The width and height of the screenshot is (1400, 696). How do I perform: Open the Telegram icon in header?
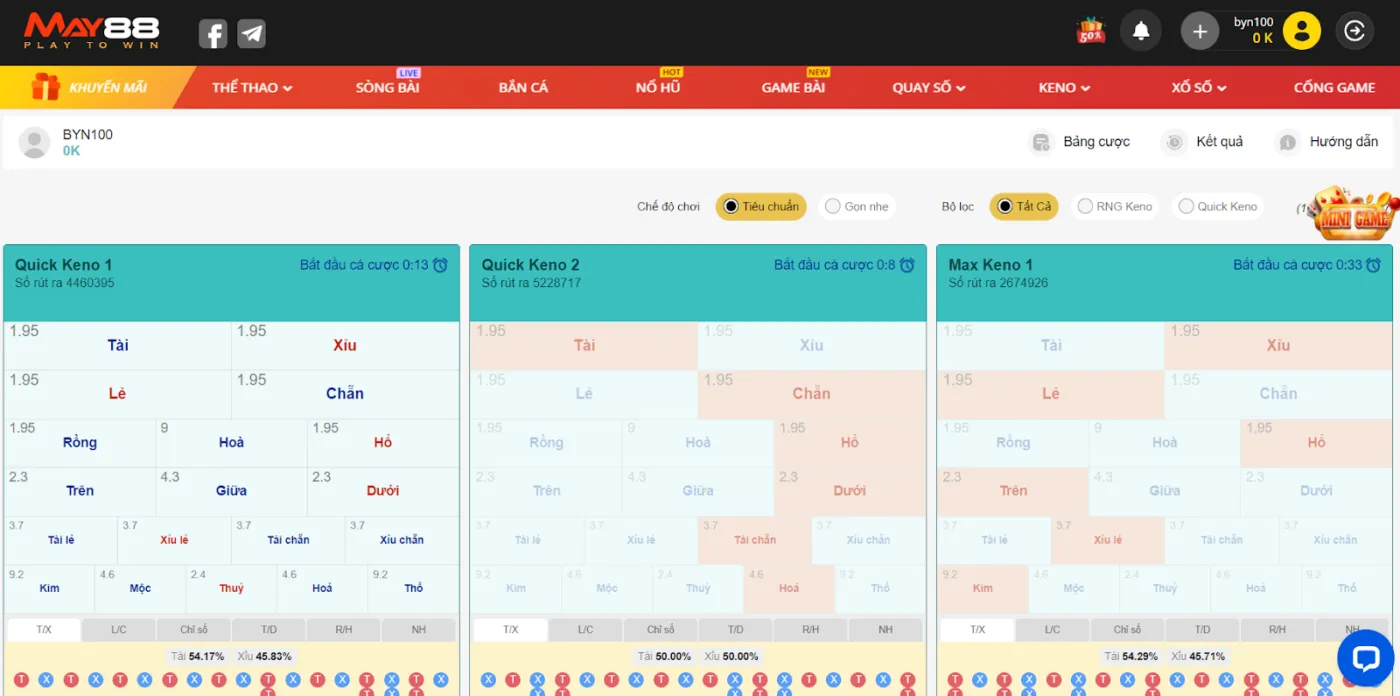(252, 34)
